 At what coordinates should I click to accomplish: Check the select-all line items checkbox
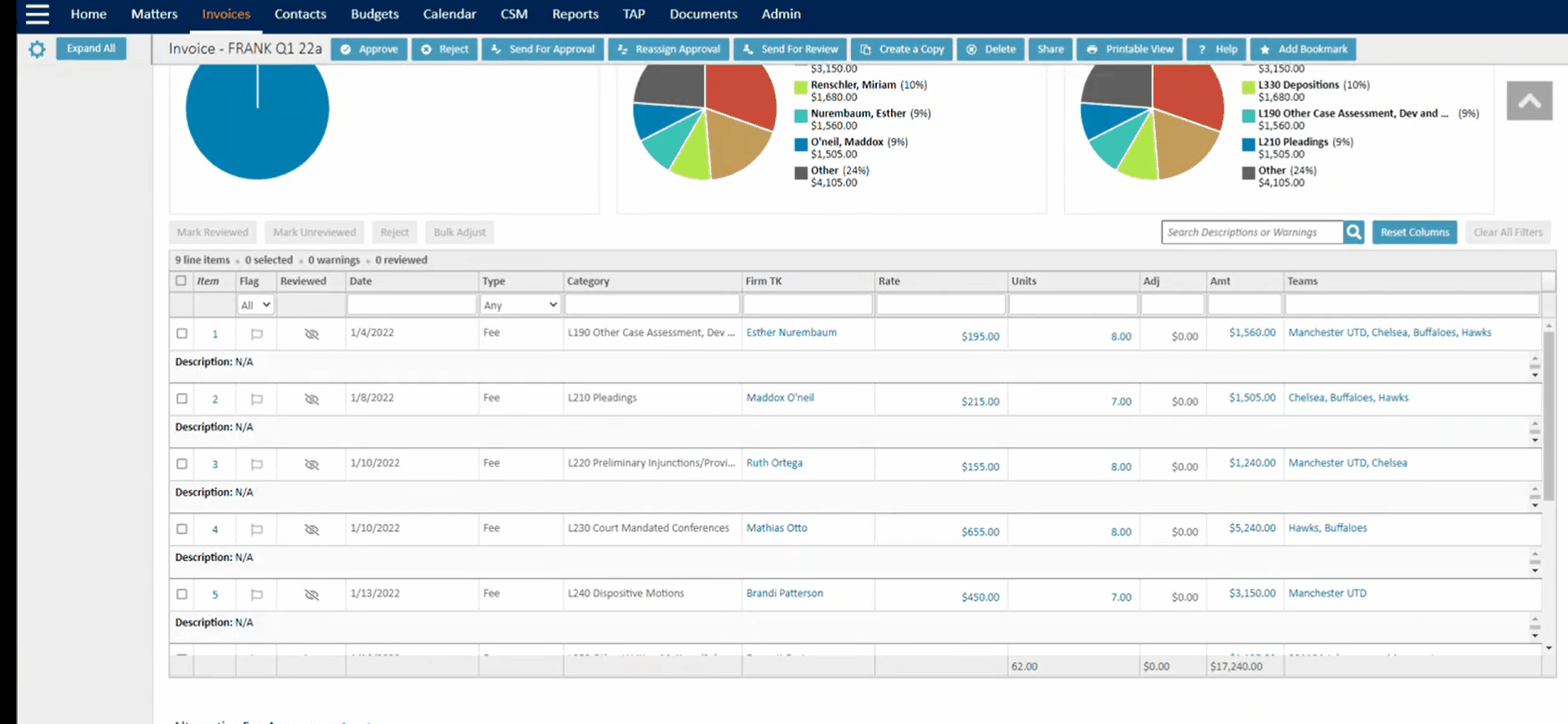coord(181,280)
